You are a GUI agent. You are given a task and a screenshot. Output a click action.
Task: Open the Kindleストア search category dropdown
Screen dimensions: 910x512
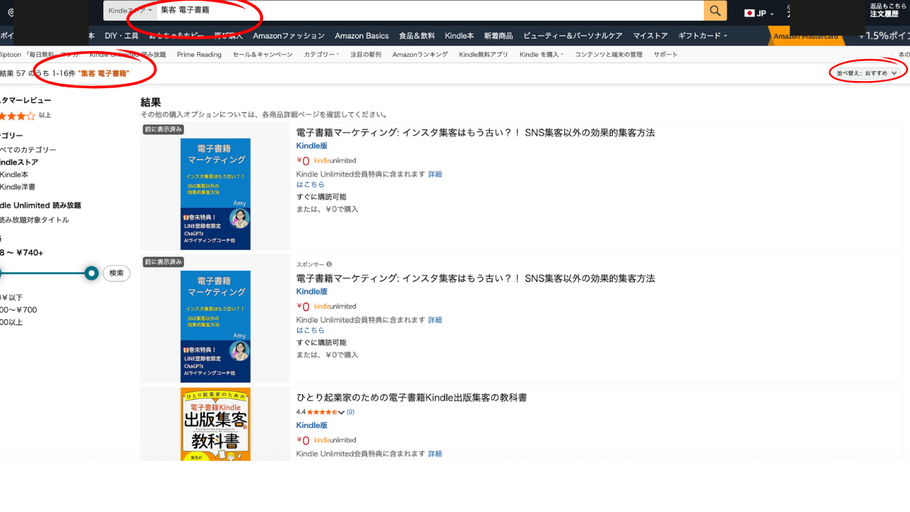click(x=130, y=10)
